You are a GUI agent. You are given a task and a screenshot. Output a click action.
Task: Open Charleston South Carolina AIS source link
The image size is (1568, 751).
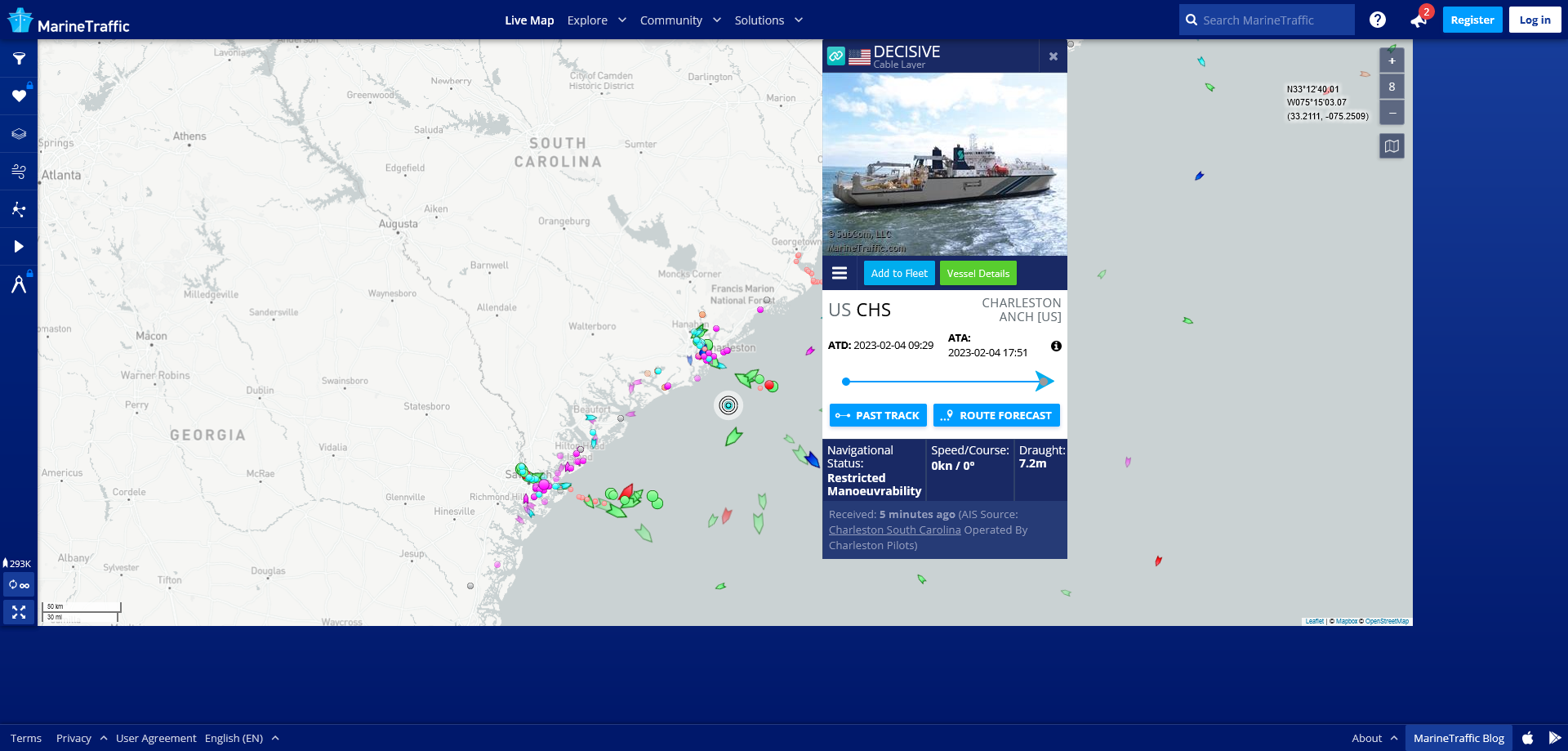click(895, 530)
